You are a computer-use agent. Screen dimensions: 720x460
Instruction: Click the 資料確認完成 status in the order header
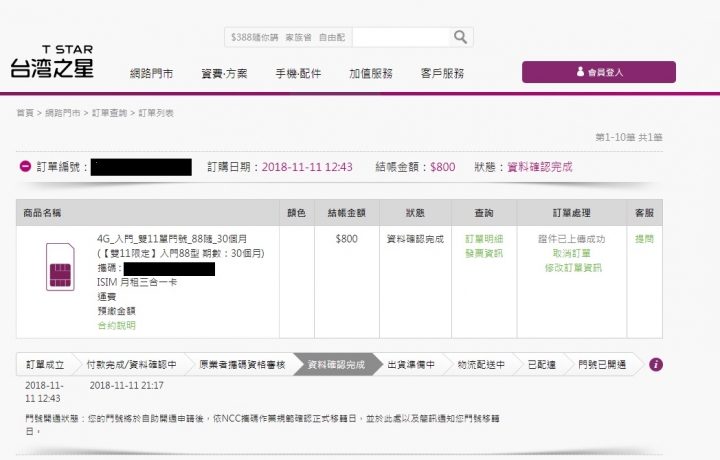pyautogui.click(x=540, y=167)
